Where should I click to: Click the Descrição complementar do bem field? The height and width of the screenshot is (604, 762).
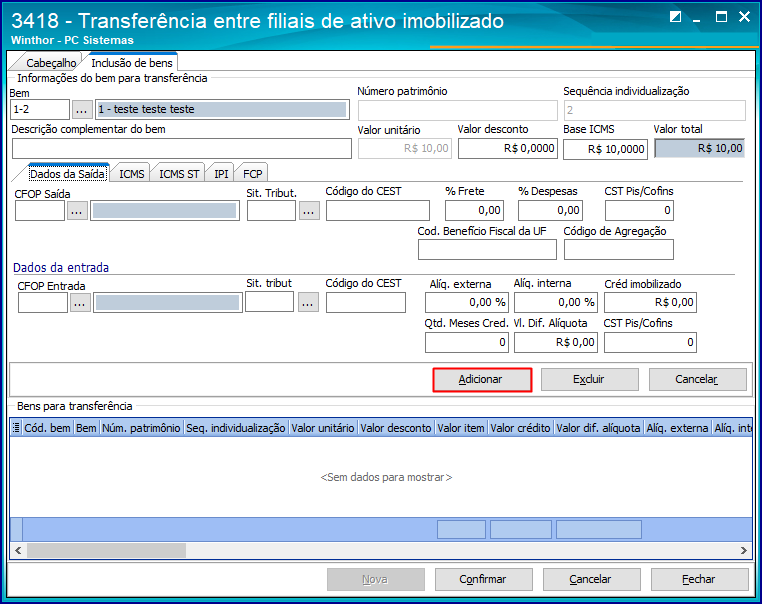coord(182,149)
